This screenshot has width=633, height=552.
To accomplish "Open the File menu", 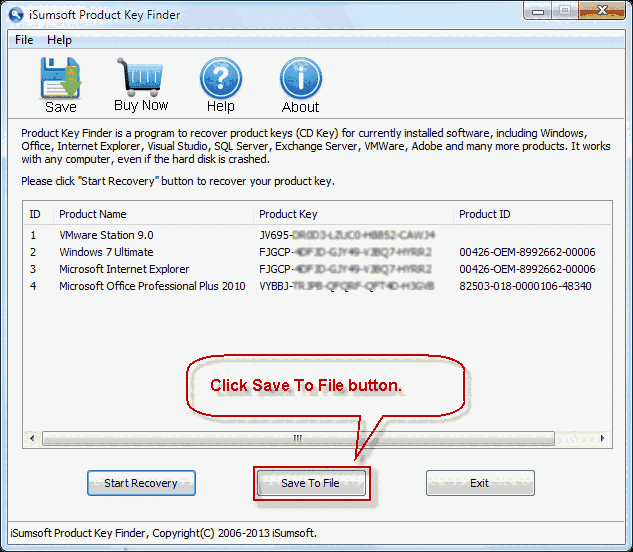I will [24, 40].
